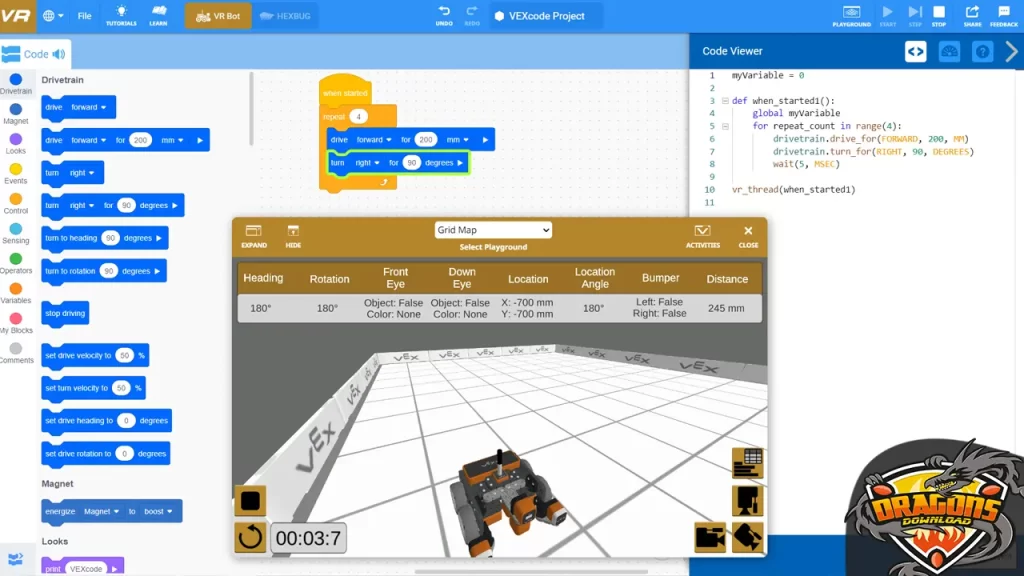Open the Tutorials lightbulb icon

[x=121, y=14]
